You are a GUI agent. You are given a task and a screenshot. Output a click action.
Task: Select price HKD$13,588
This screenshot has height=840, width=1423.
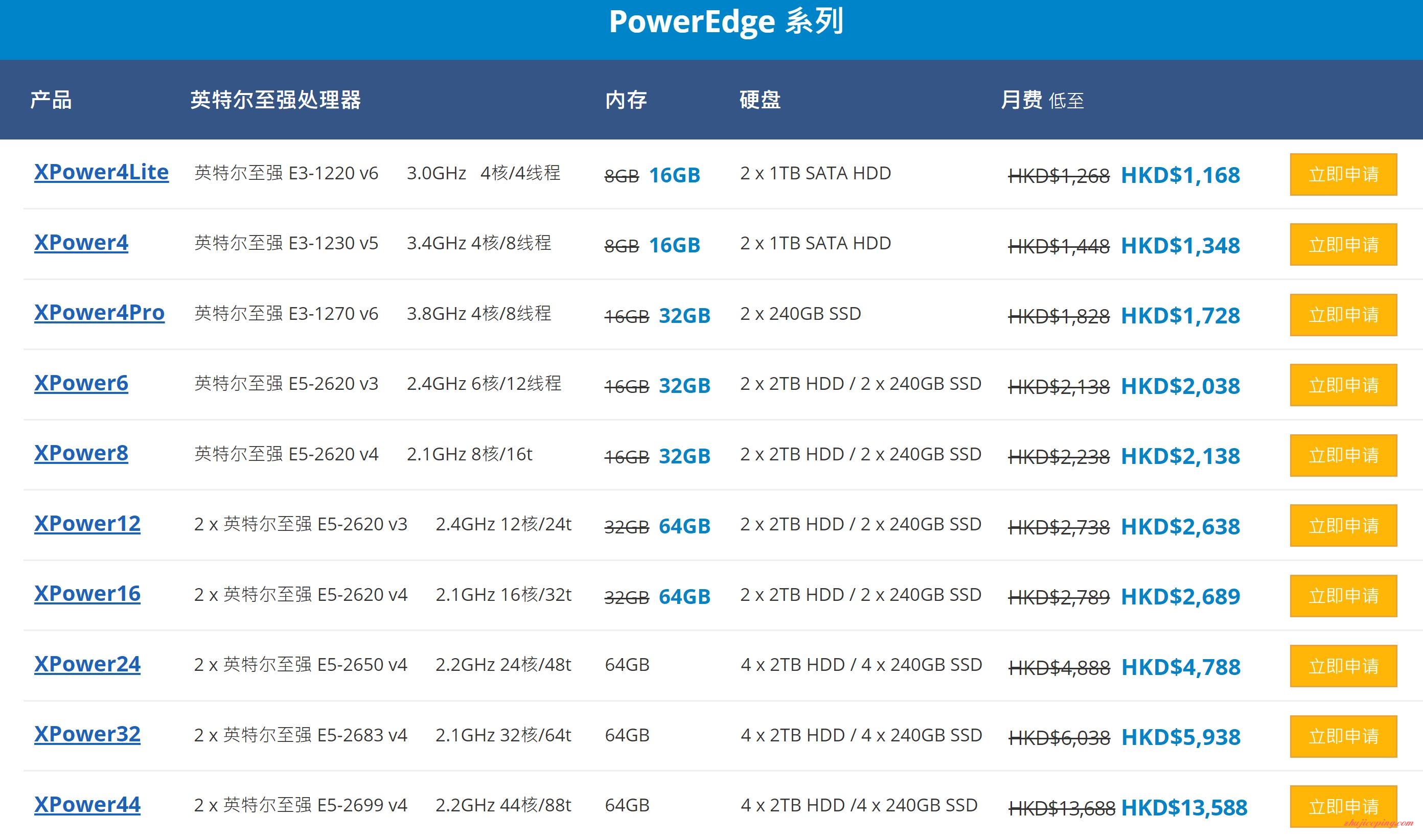pos(1185,807)
